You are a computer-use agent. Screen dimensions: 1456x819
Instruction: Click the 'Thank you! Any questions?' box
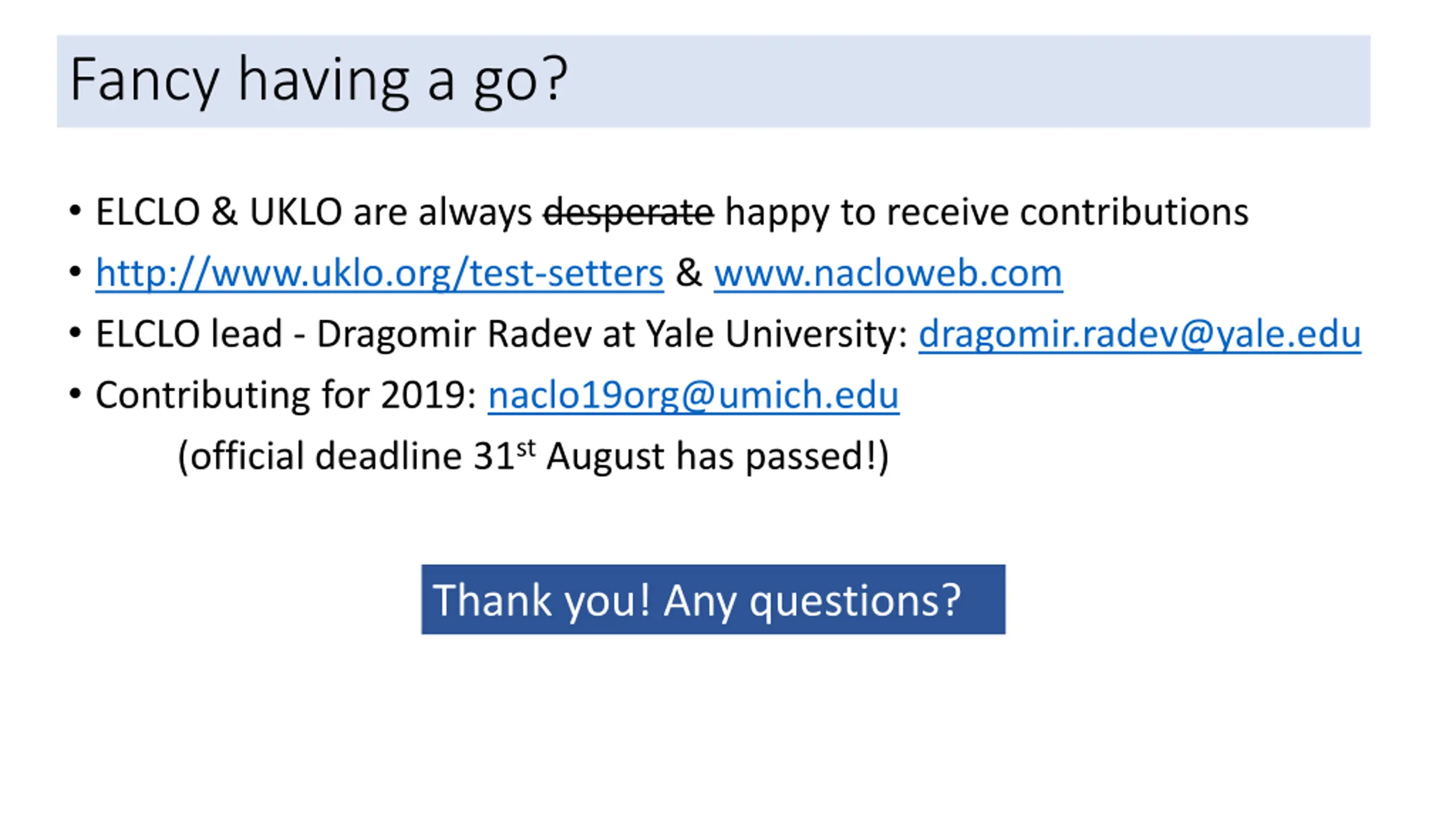[x=713, y=599]
